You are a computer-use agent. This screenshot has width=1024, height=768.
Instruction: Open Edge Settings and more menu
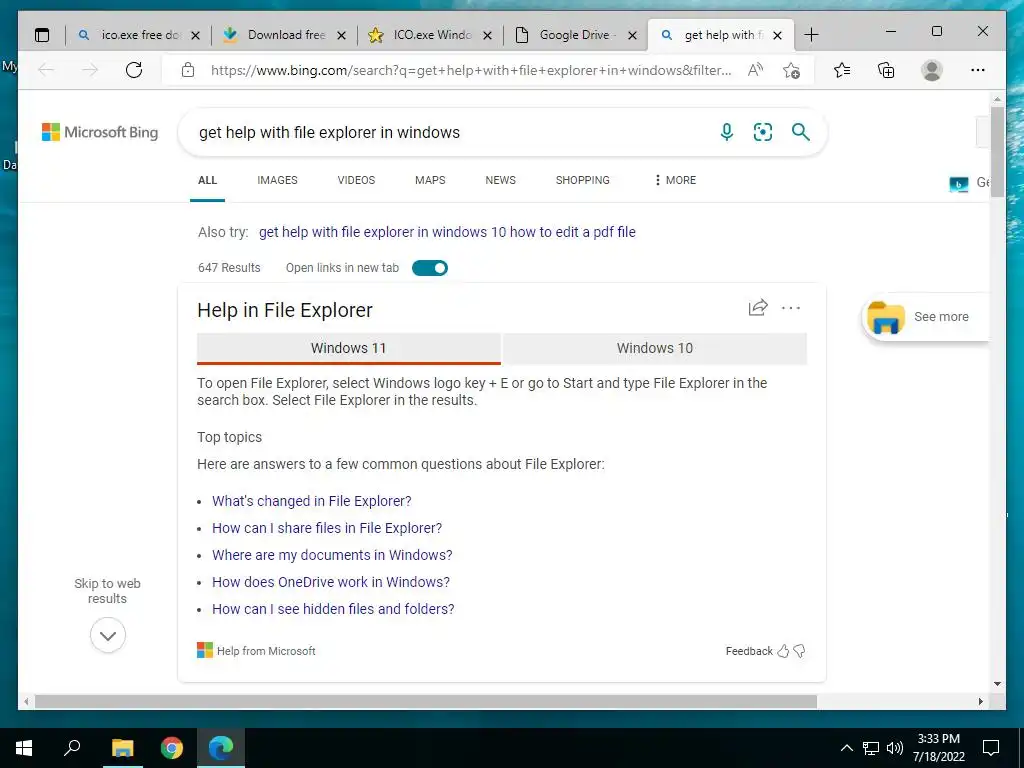pyautogui.click(x=978, y=70)
